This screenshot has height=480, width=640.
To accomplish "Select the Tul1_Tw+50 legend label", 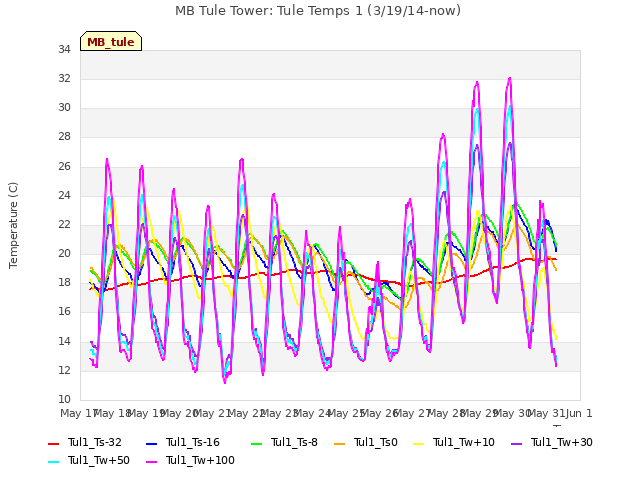I will pos(99,460).
